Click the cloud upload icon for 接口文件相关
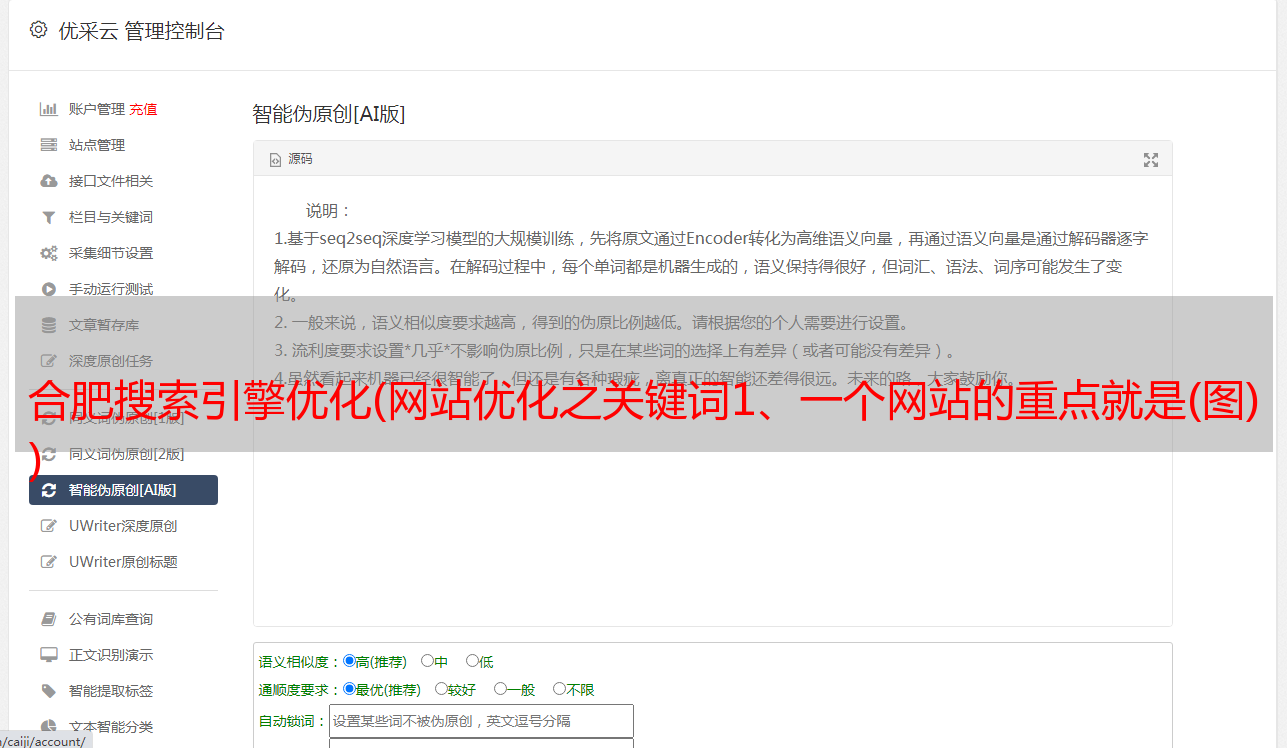Viewport: 1287px width, 748px height. [48, 181]
